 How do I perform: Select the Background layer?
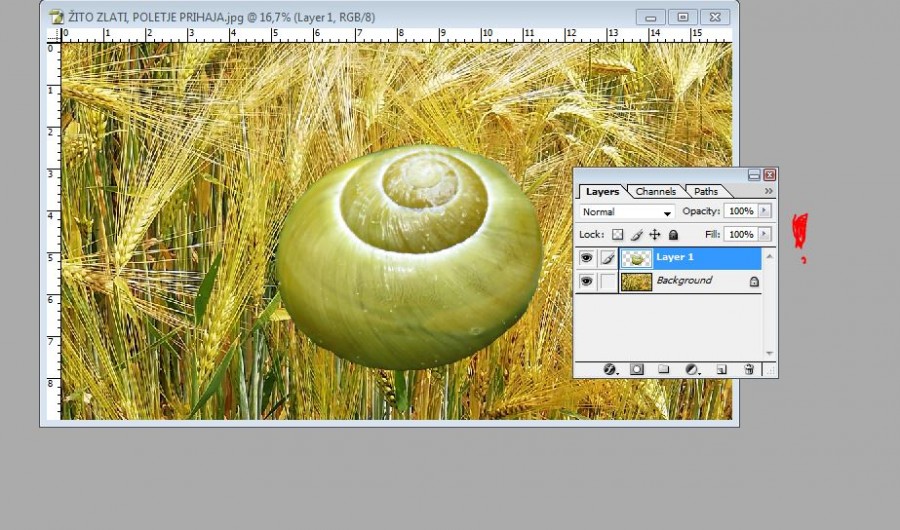coord(690,282)
